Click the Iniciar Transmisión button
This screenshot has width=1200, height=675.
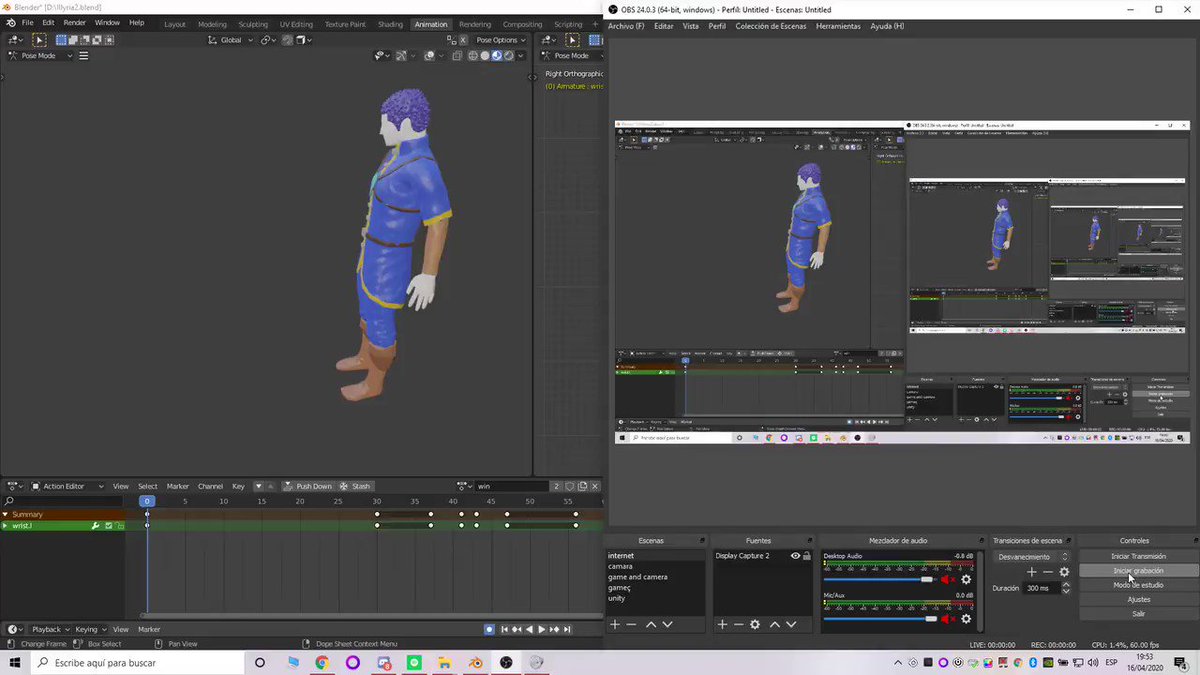(x=1138, y=556)
